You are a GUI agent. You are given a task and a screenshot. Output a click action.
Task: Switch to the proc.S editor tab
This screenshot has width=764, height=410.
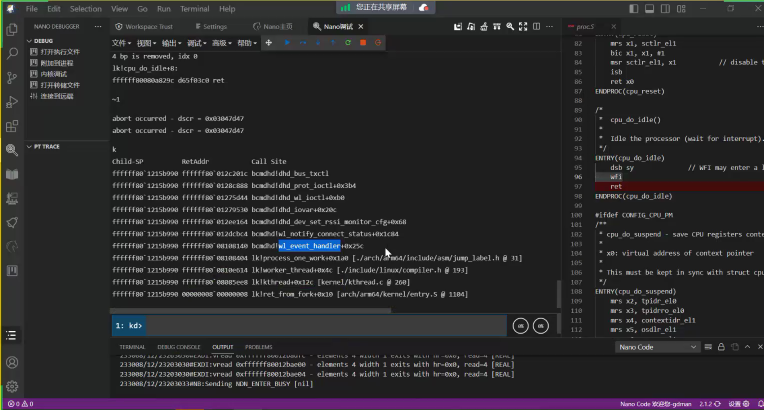click(585, 27)
